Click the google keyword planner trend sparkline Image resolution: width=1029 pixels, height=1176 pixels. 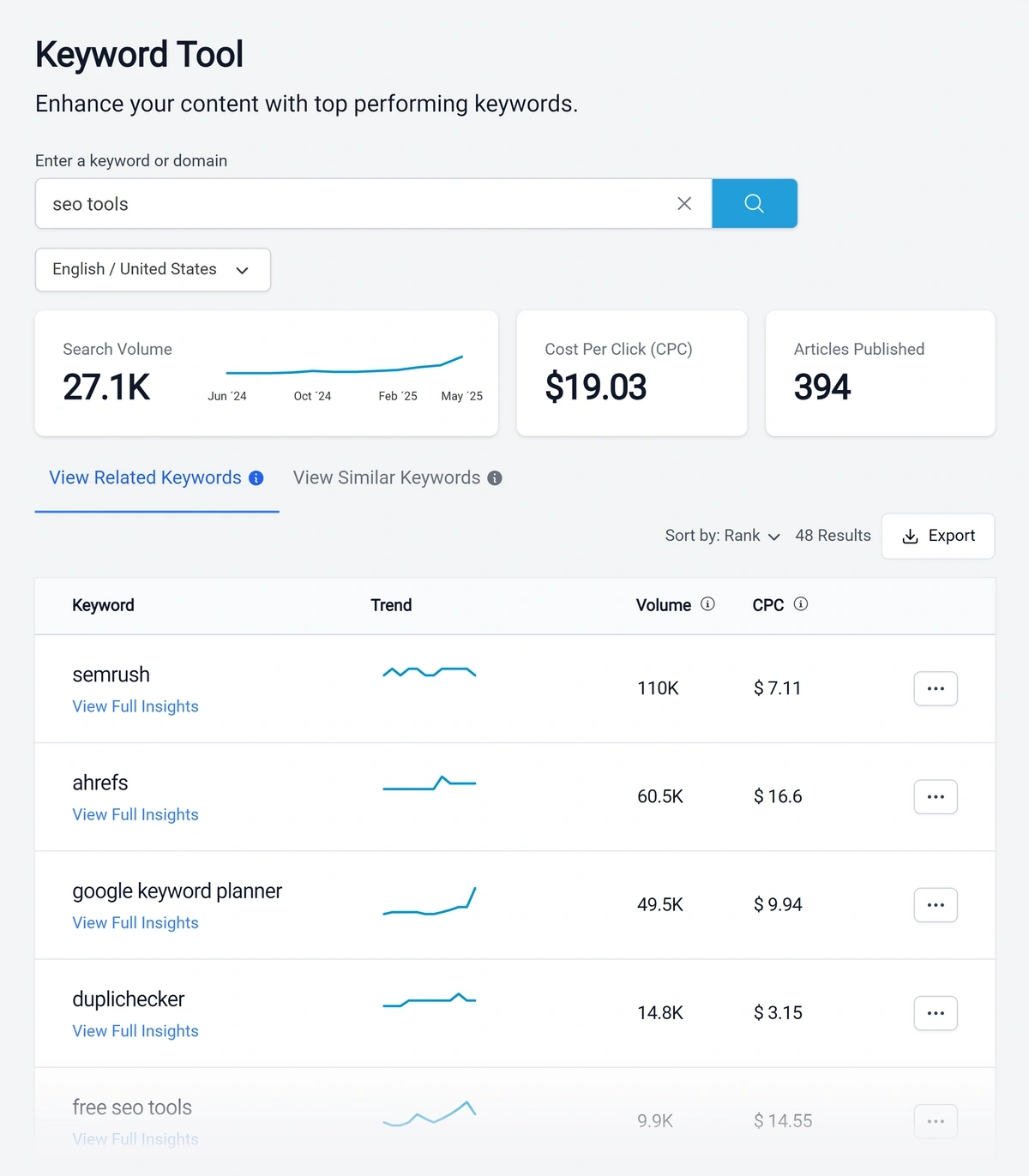429,902
